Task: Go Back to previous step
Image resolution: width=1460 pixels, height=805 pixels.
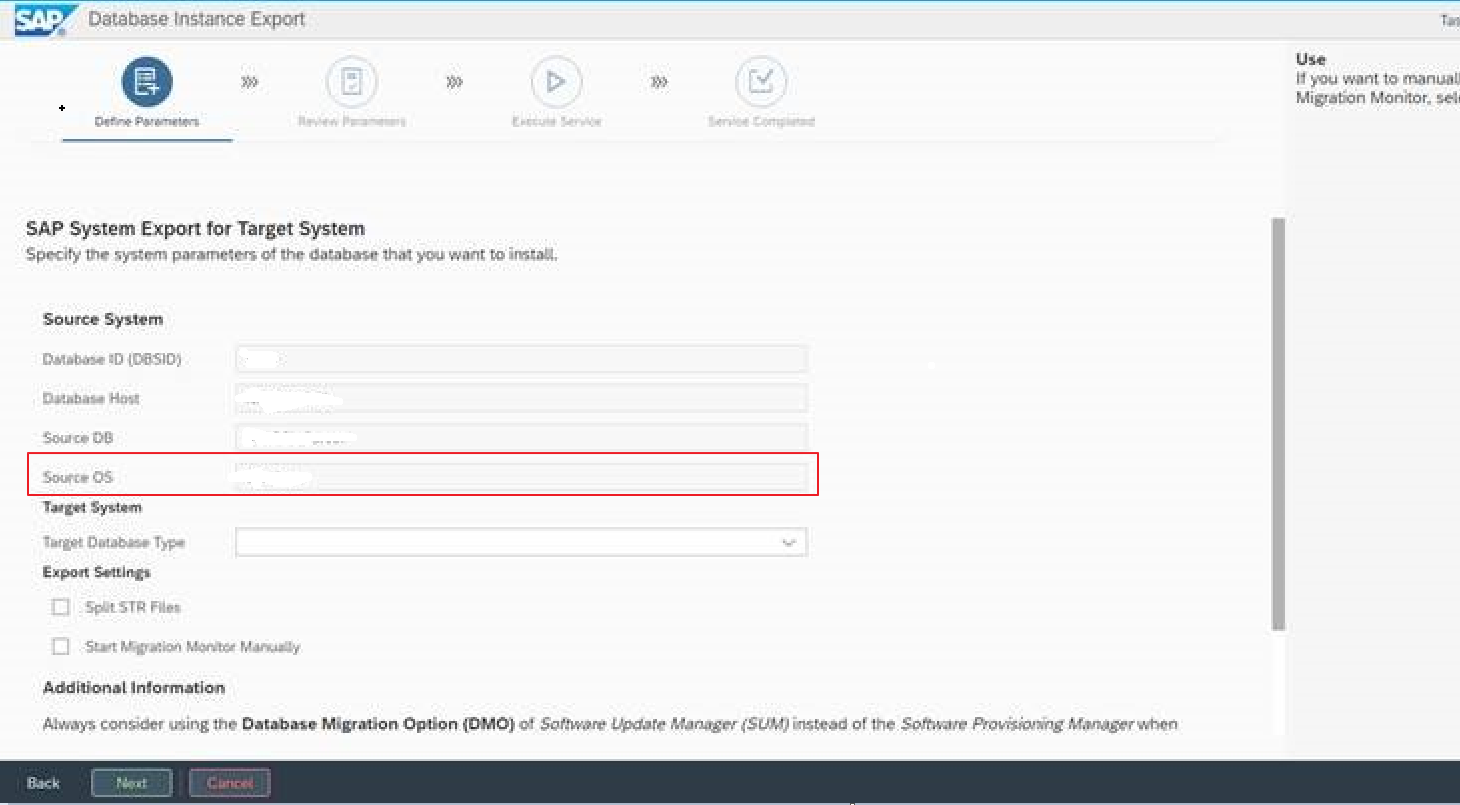Action: (x=43, y=783)
